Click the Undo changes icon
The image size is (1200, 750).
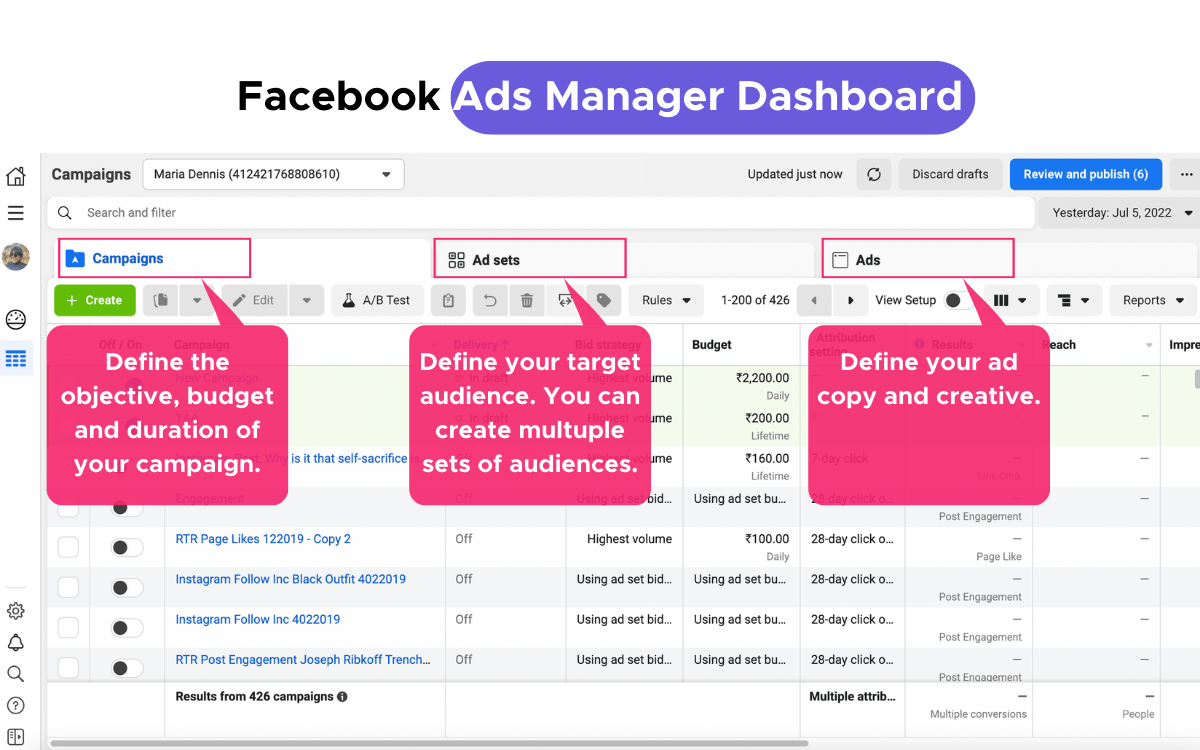pos(489,300)
